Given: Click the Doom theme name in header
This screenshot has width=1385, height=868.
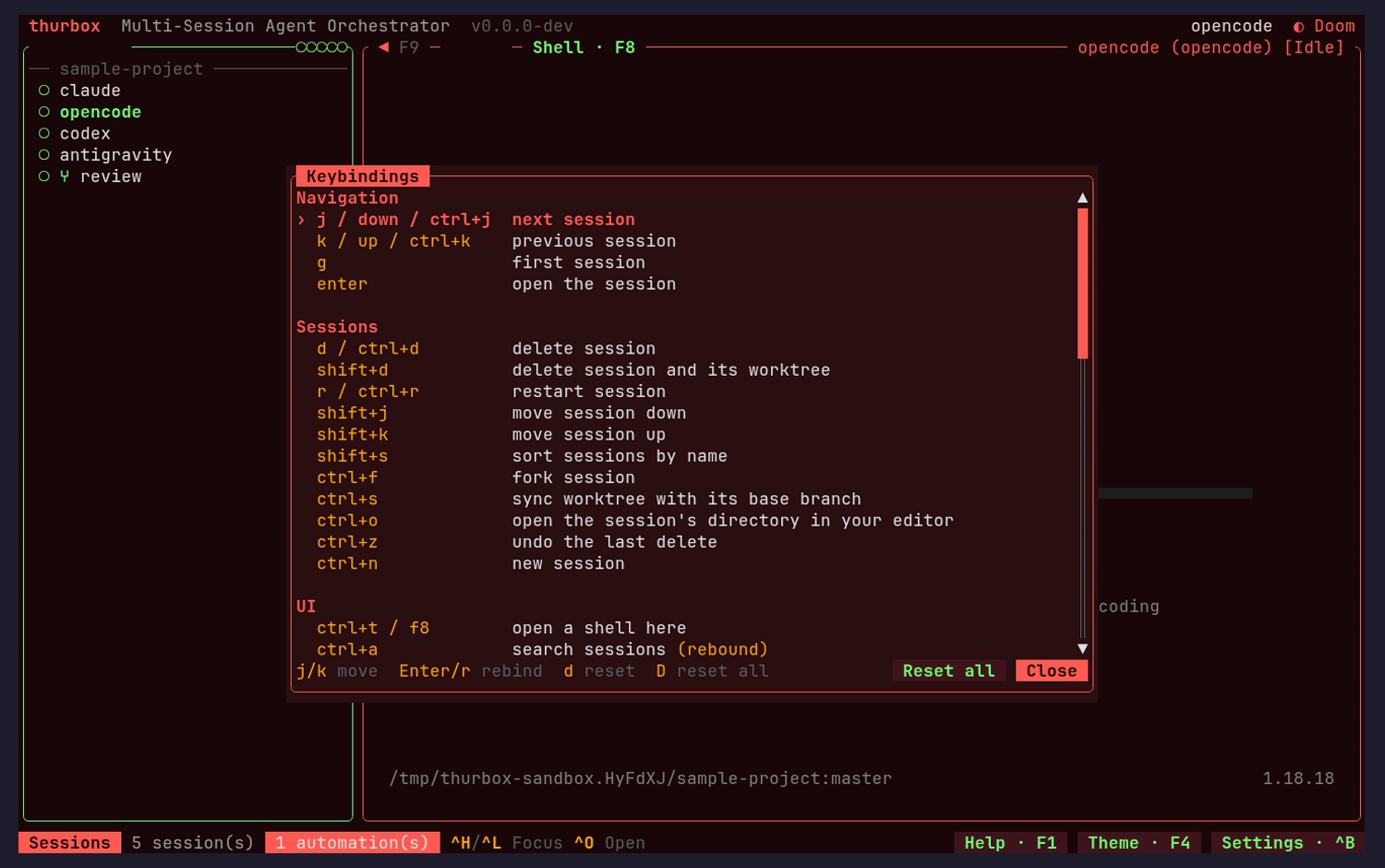Looking at the screenshot, I should pyautogui.click(x=1334, y=27).
